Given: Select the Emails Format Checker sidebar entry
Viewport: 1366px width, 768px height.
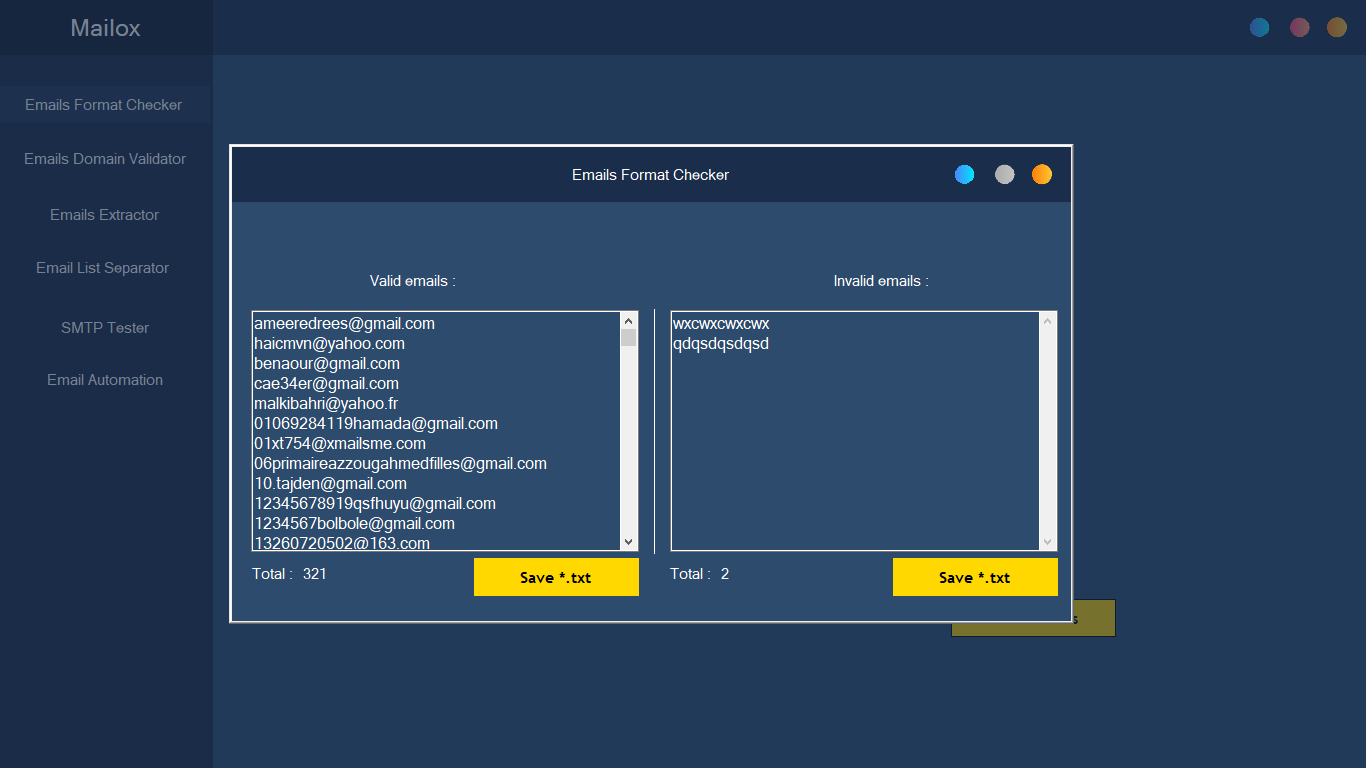Looking at the screenshot, I should pyautogui.click(x=104, y=104).
